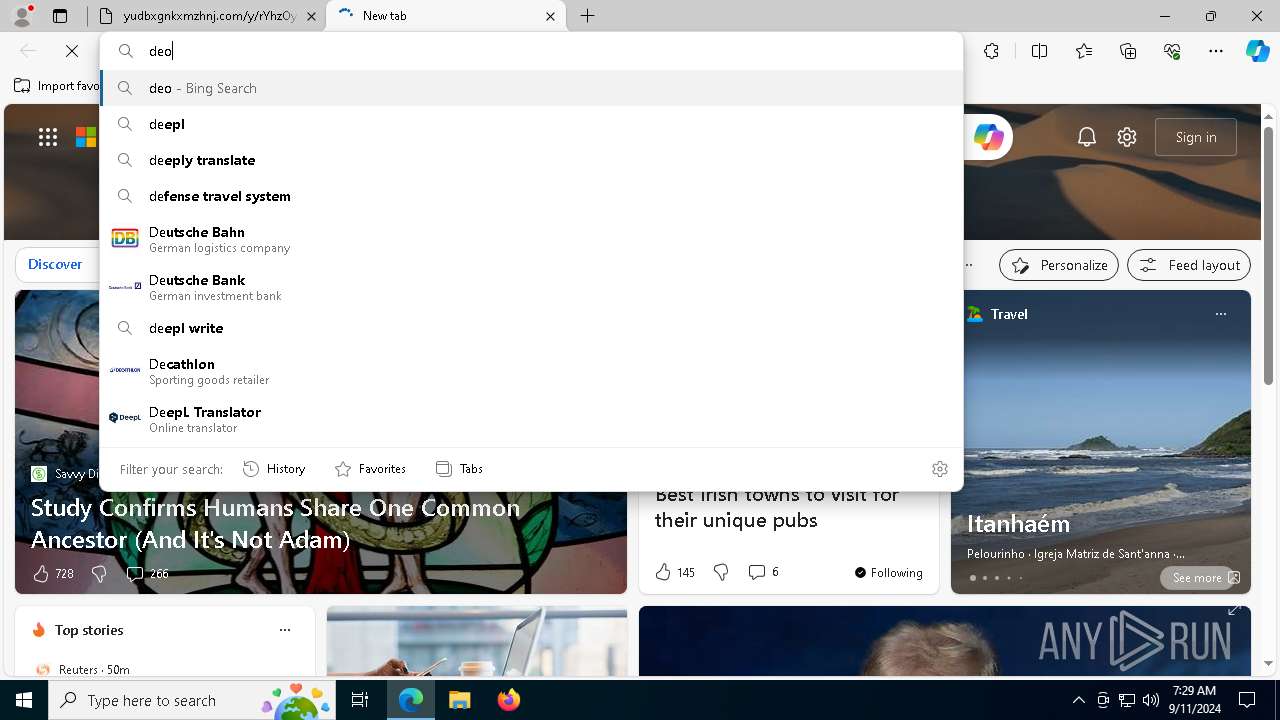Open the Favorites star toolbar icon
The image size is (1280, 720).
pyautogui.click(x=1084, y=51)
